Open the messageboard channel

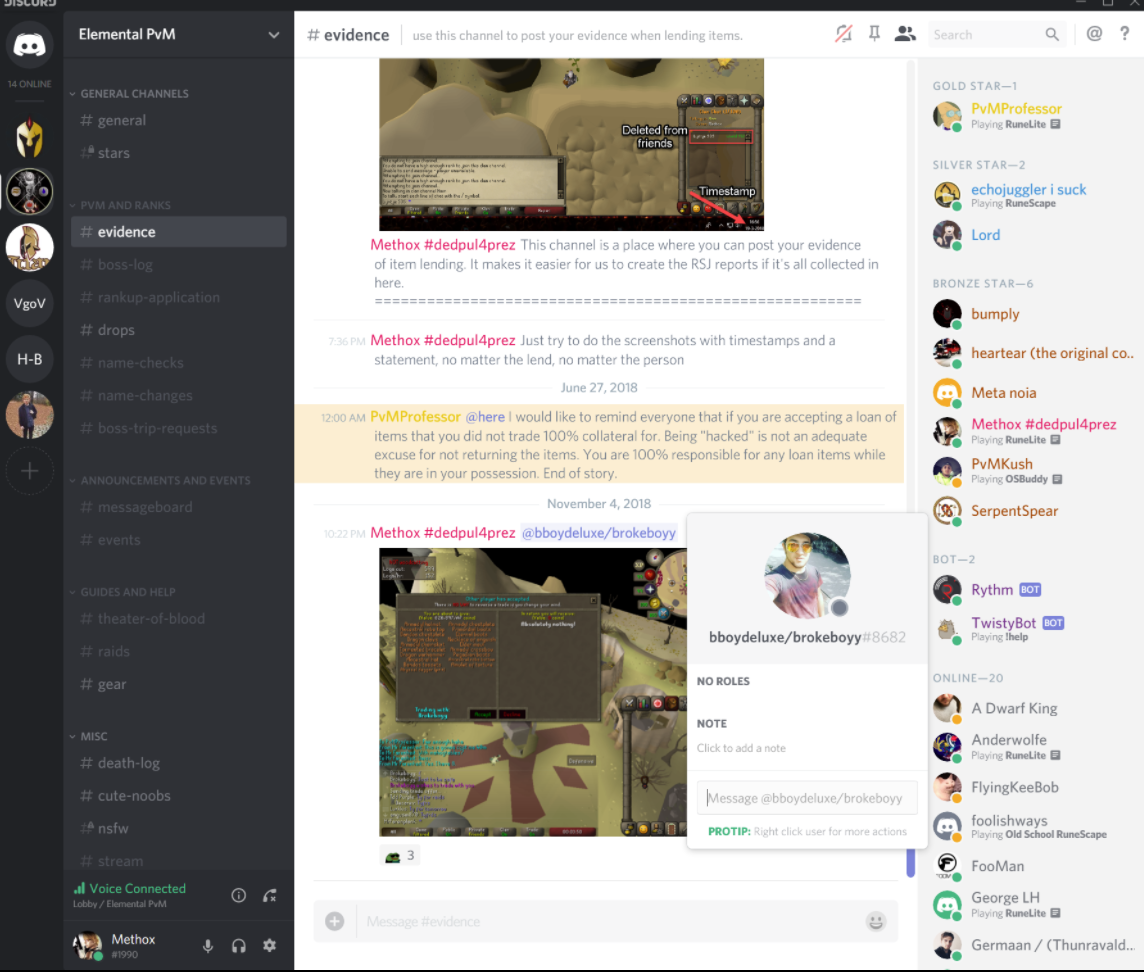coord(179,507)
